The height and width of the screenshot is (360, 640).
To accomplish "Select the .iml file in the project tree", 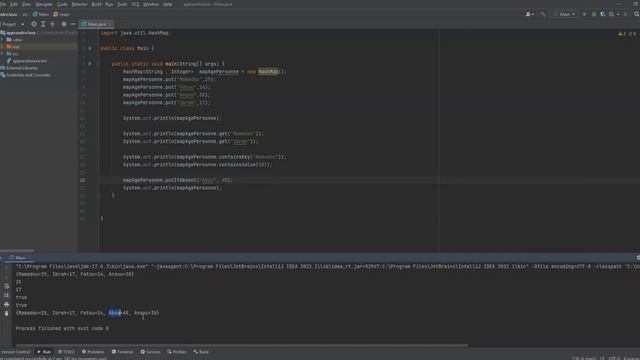I will (30, 61).
